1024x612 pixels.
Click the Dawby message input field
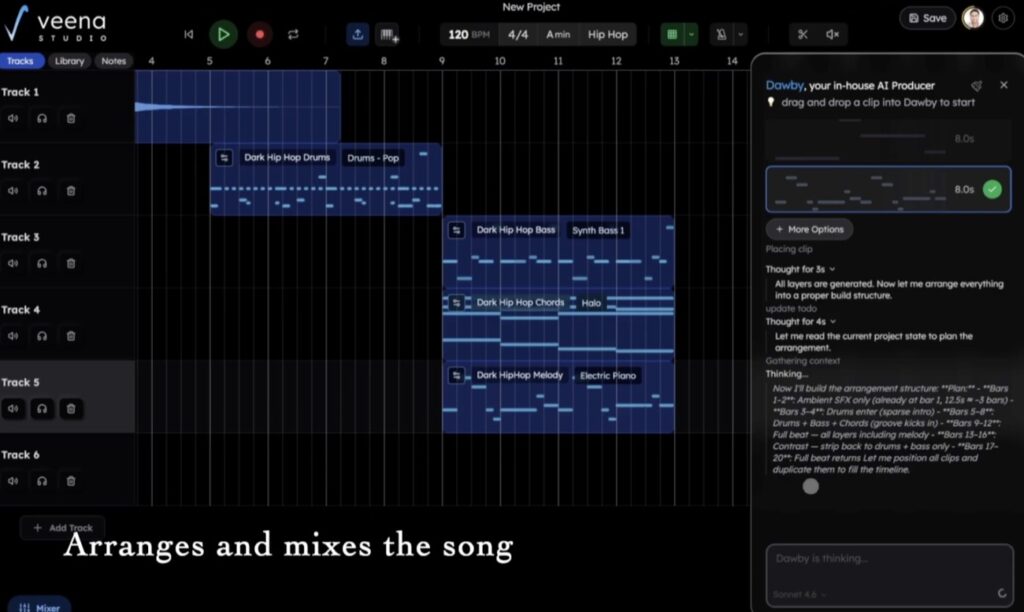pyautogui.click(x=889, y=575)
